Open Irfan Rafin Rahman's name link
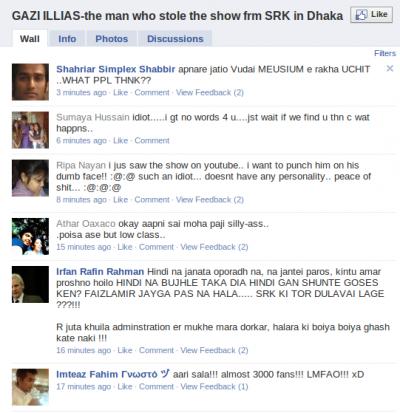The height and width of the screenshot is (413, 400). (x=100, y=272)
